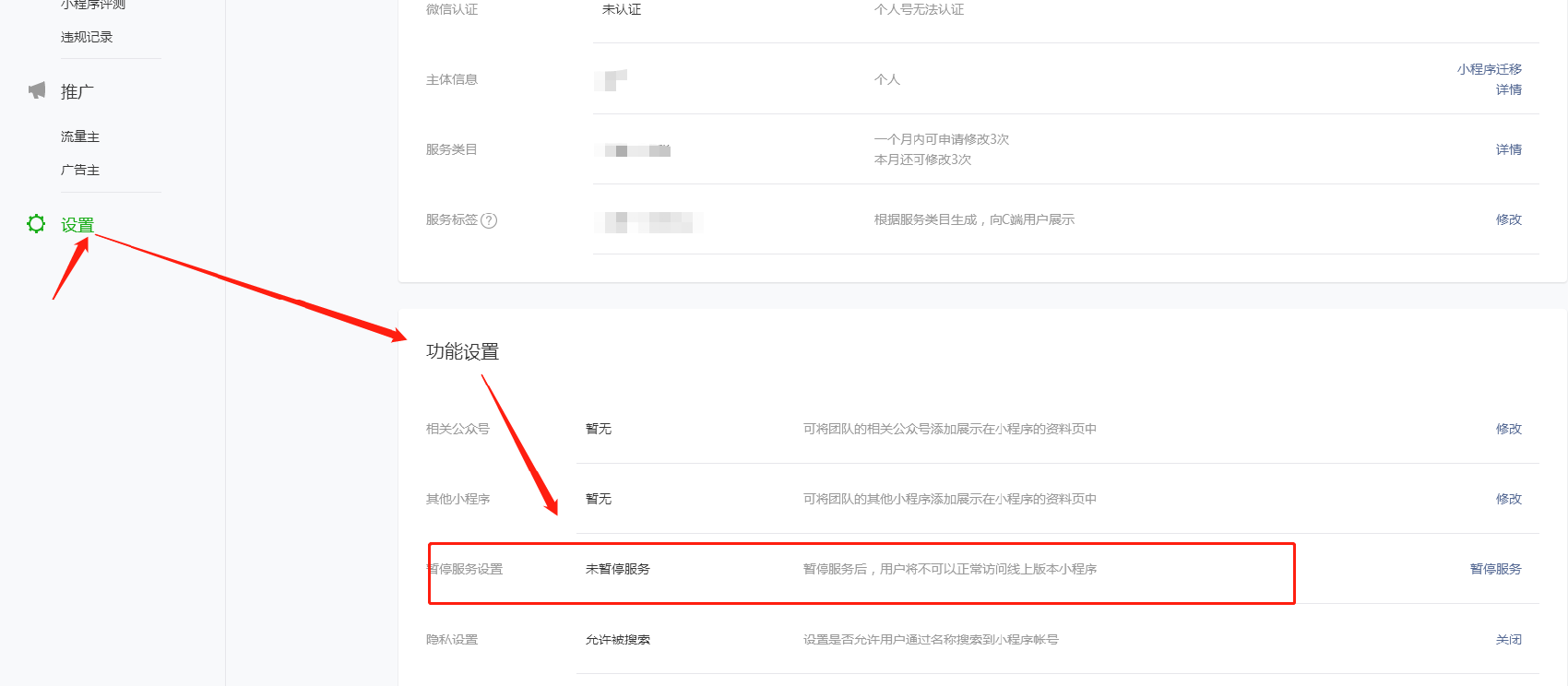Image resolution: width=1568 pixels, height=686 pixels.
Task: Click the green gear icon beside 设置
Action: pyautogui.click(x=36, y=224)
